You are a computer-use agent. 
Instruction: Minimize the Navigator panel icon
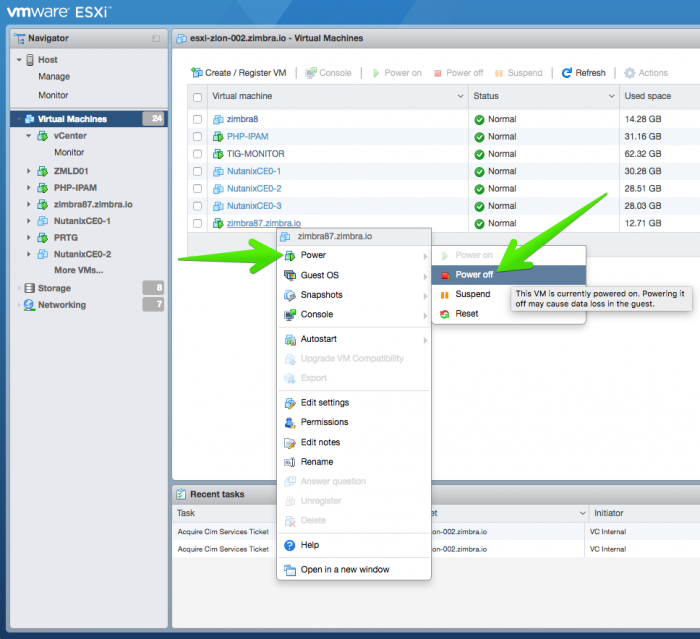pyautogui.click(x=156, y=38)
